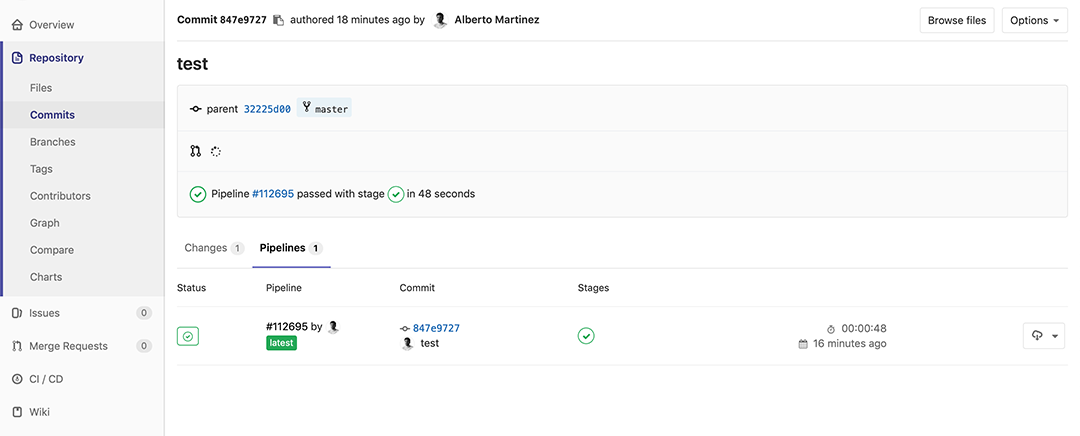1080x436 pixels.
Task: Click the CI / CD rocket icon
Action: (17, 379)
